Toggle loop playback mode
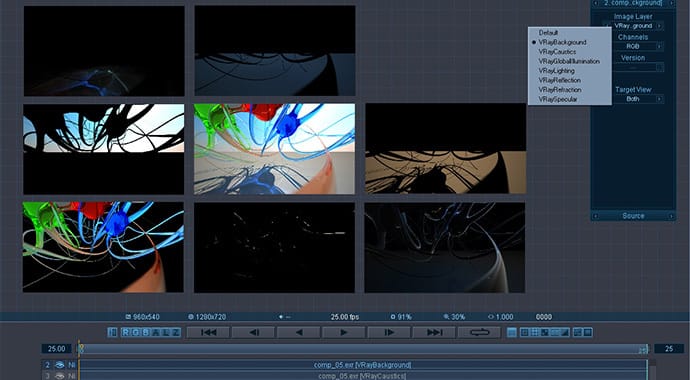Viewport: 690px width, 380px height. point(479,332)
